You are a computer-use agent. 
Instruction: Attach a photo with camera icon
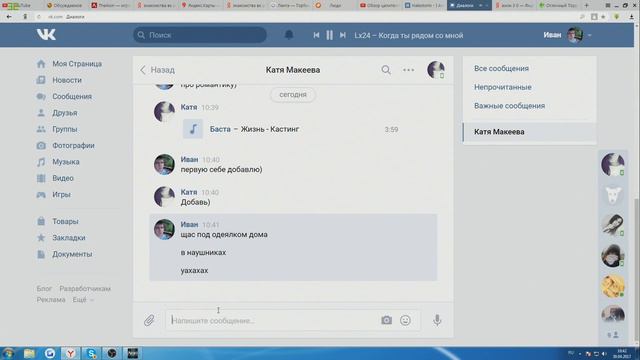click(x=387, y=320)
